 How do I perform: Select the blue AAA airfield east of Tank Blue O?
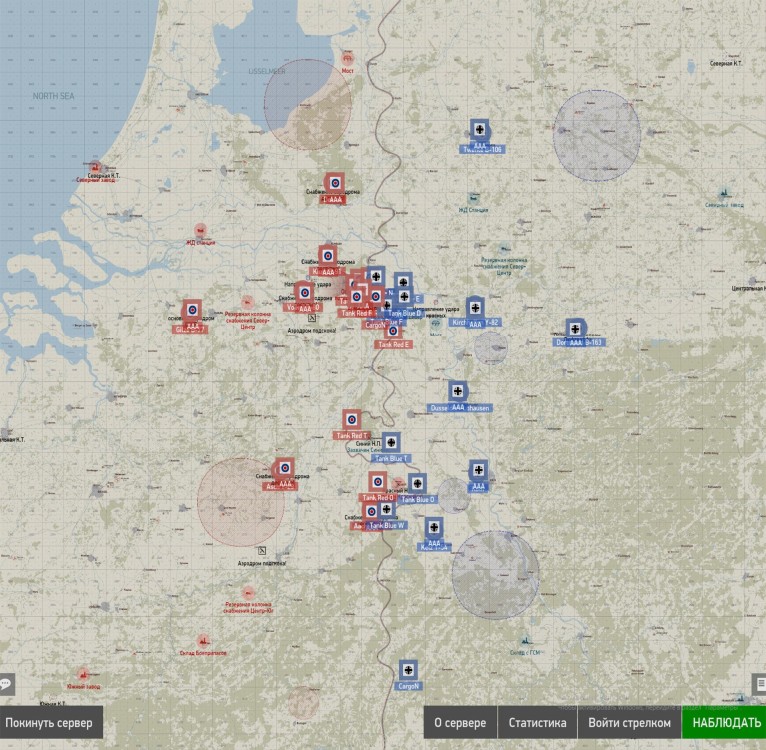click(478, 470)
